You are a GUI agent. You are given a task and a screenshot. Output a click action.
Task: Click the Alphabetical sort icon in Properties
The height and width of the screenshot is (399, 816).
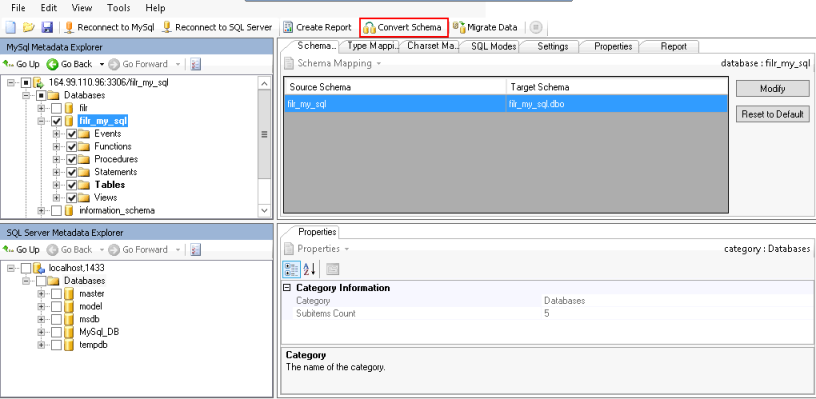pos(310,269)
